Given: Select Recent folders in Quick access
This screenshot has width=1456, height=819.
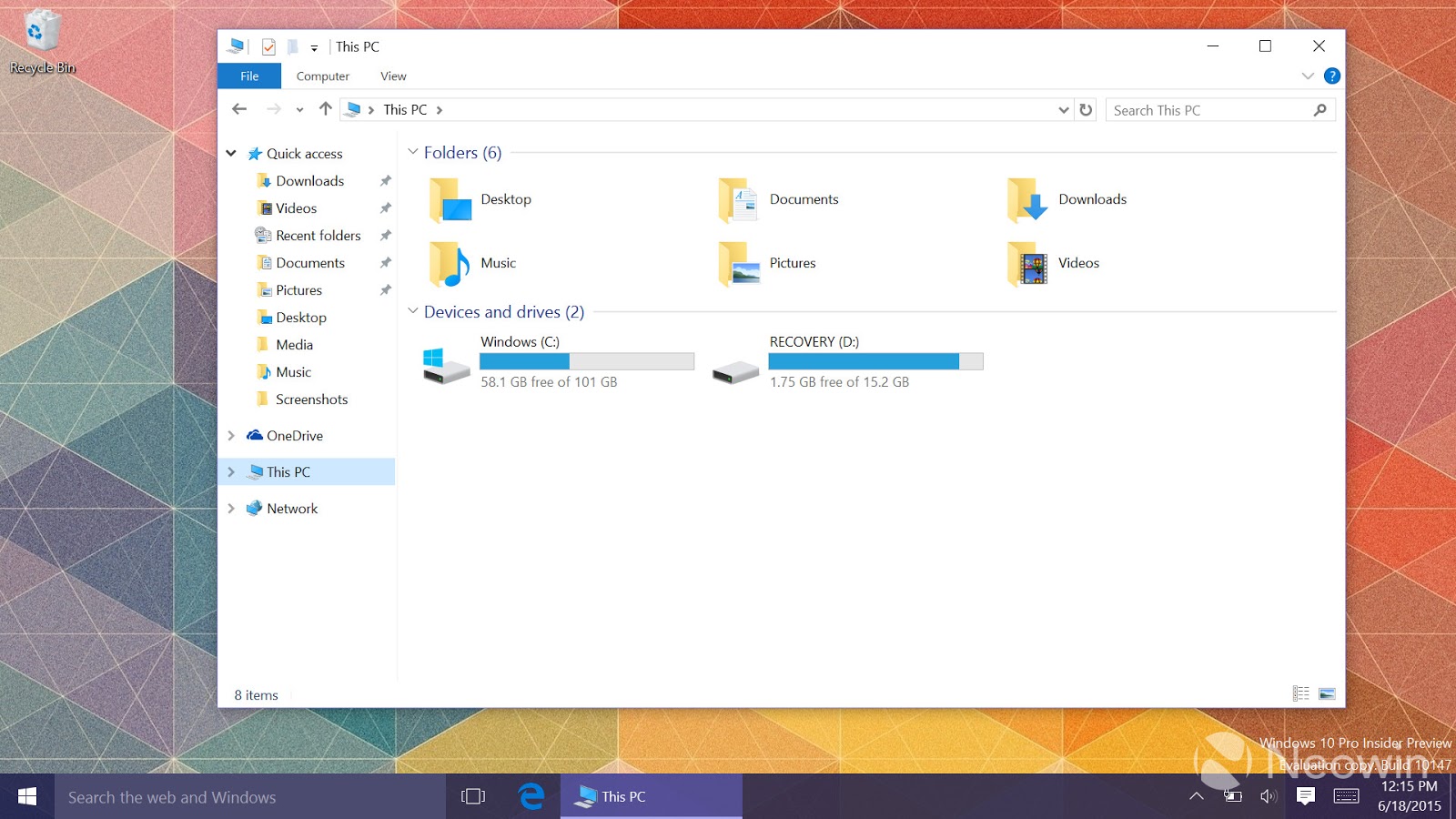Looking at the screenshot, I should coord(318,236).
